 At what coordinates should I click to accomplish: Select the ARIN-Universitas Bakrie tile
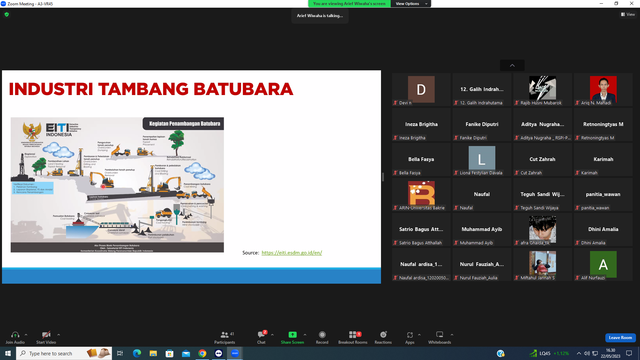click(x=421, y=195)
